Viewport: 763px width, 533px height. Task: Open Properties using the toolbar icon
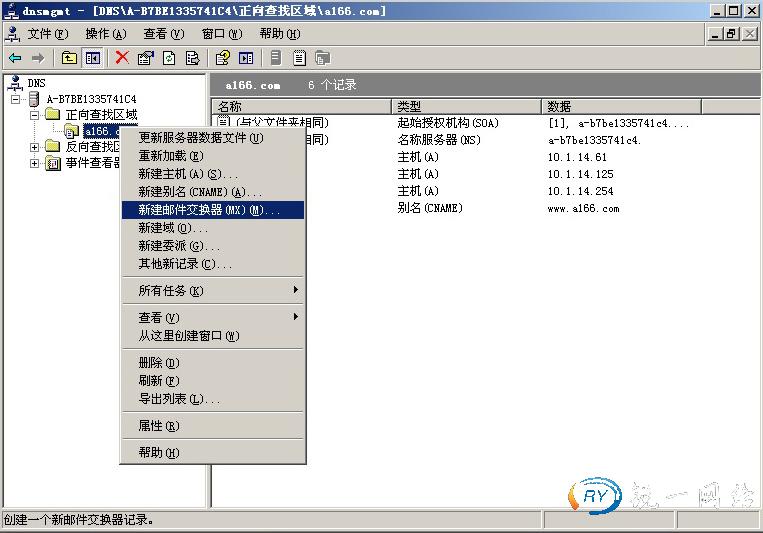[x=146, y=58]
